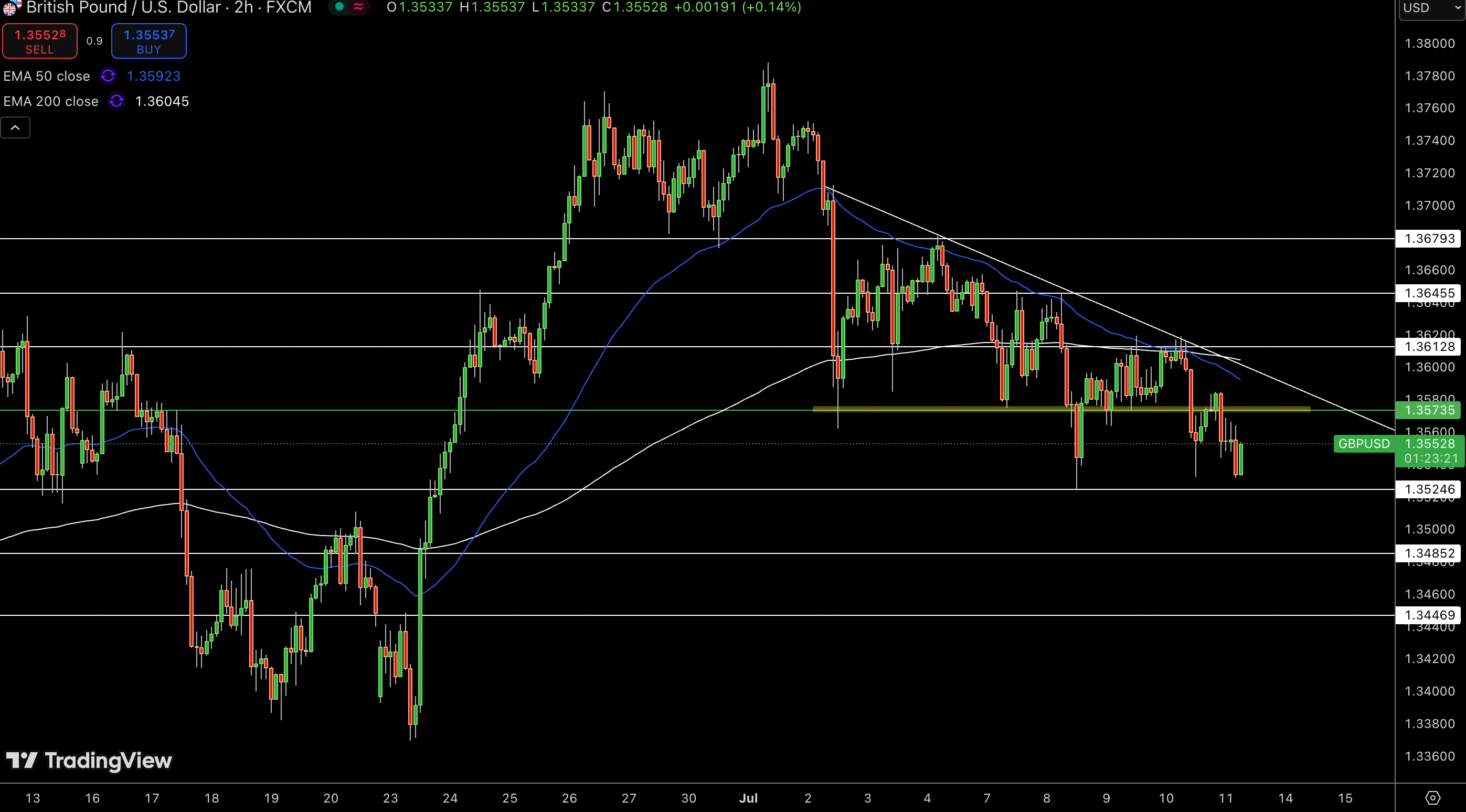Open chart settings gear icon
1466x812 pixels.
(1432, 798)
